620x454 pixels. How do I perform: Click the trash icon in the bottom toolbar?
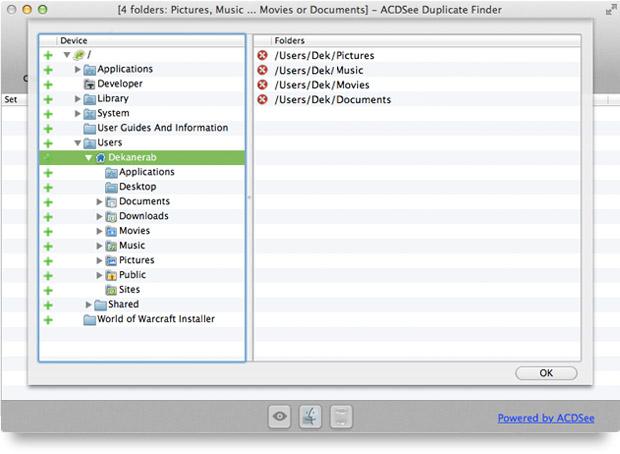coord(341,416)
